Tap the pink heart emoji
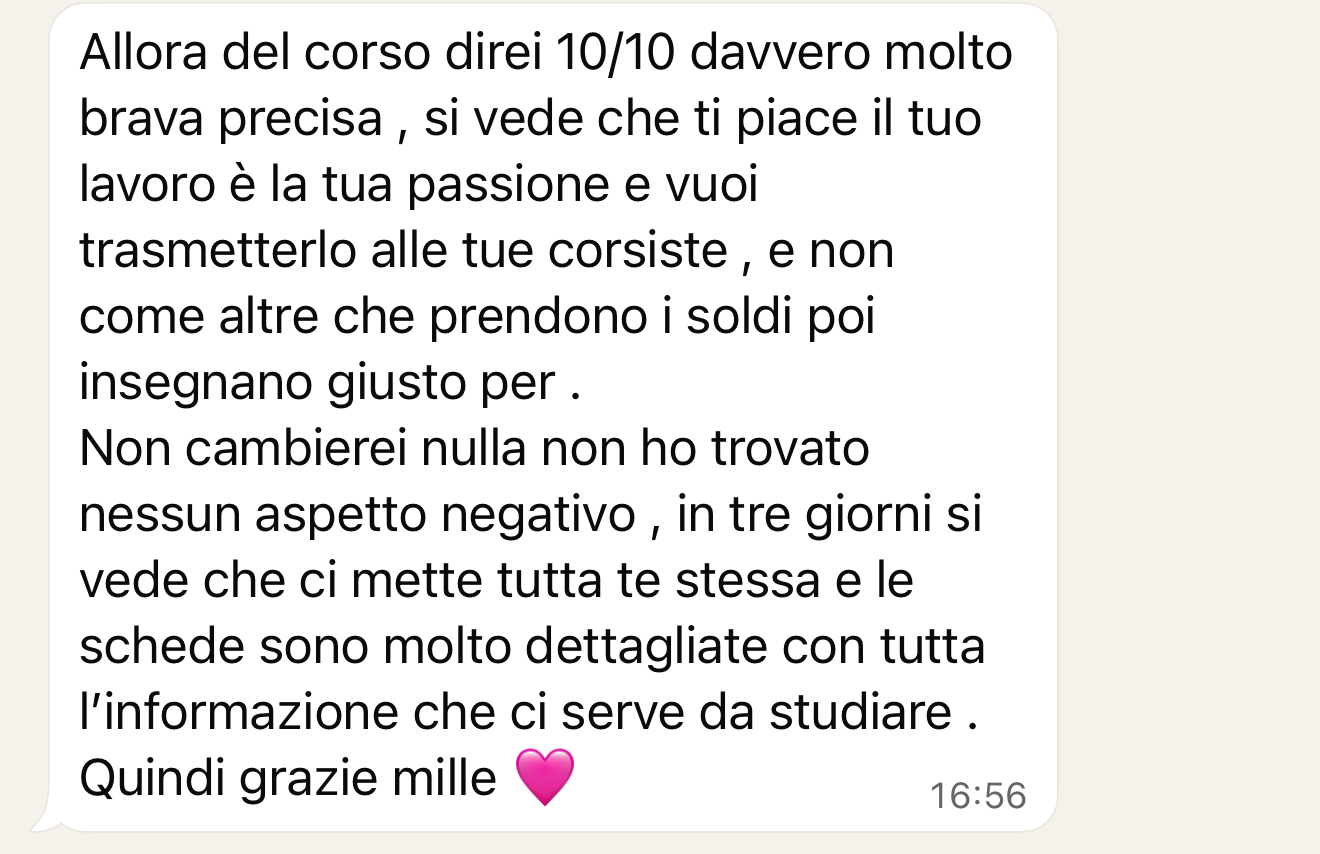This screenshot has width=1320, height=854. click(x=545, y=777)
